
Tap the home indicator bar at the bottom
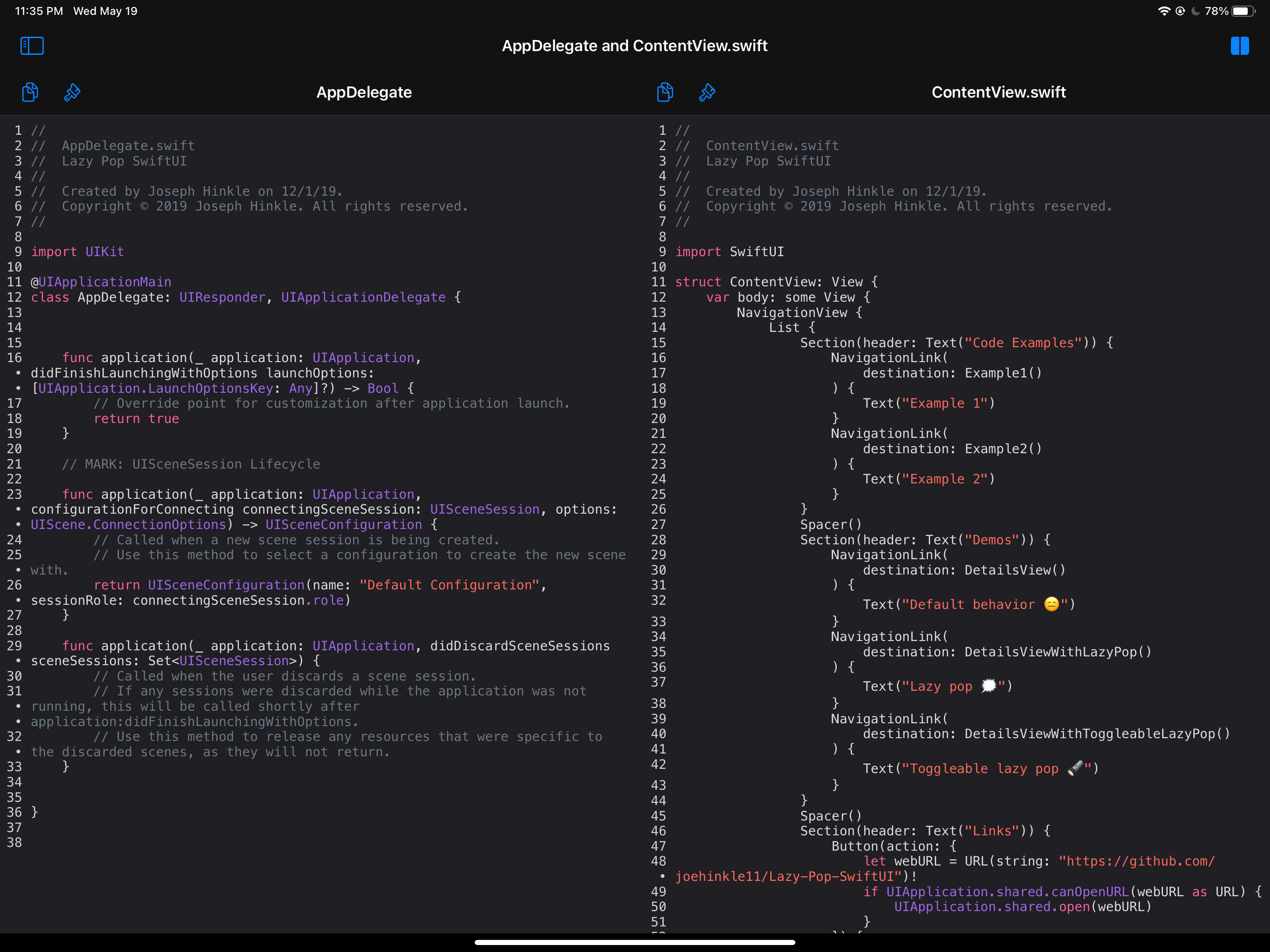(635, 942)
